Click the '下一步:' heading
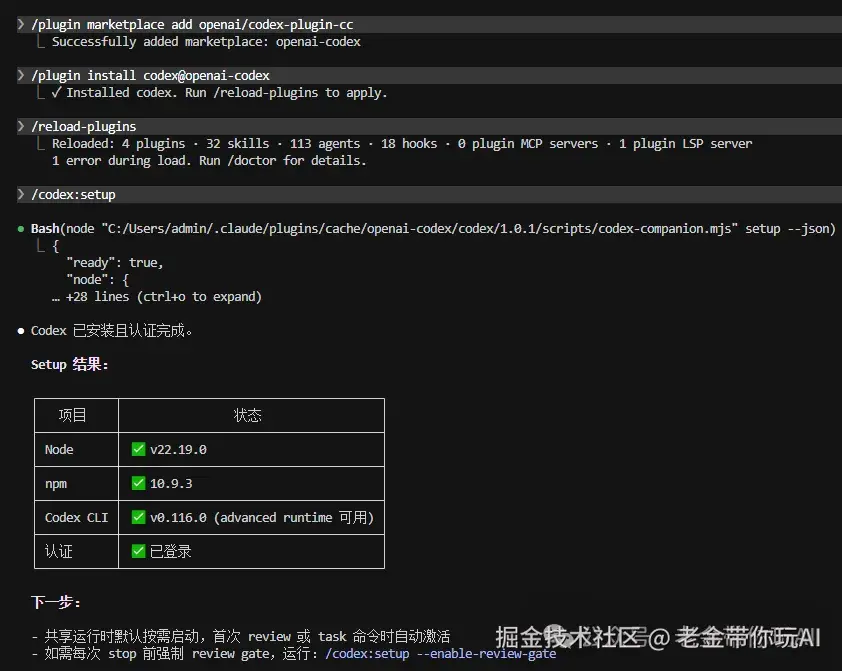 pyautogui.click(x=56, y=602)
